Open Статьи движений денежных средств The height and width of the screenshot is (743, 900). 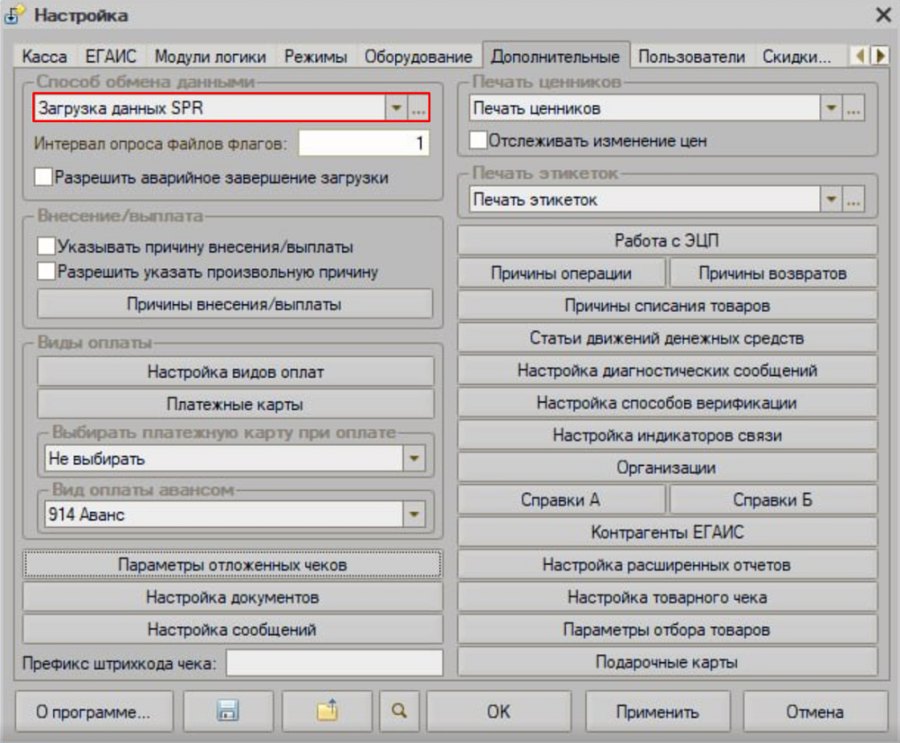coord(667,338)
